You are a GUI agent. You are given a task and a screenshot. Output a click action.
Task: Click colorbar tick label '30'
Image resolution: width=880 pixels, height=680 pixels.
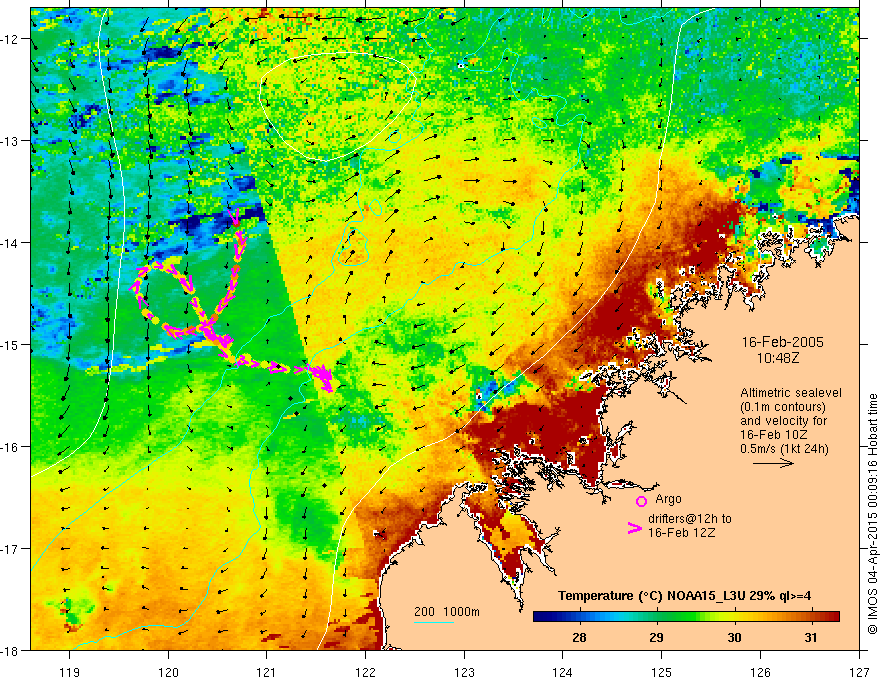click(734, 637)
